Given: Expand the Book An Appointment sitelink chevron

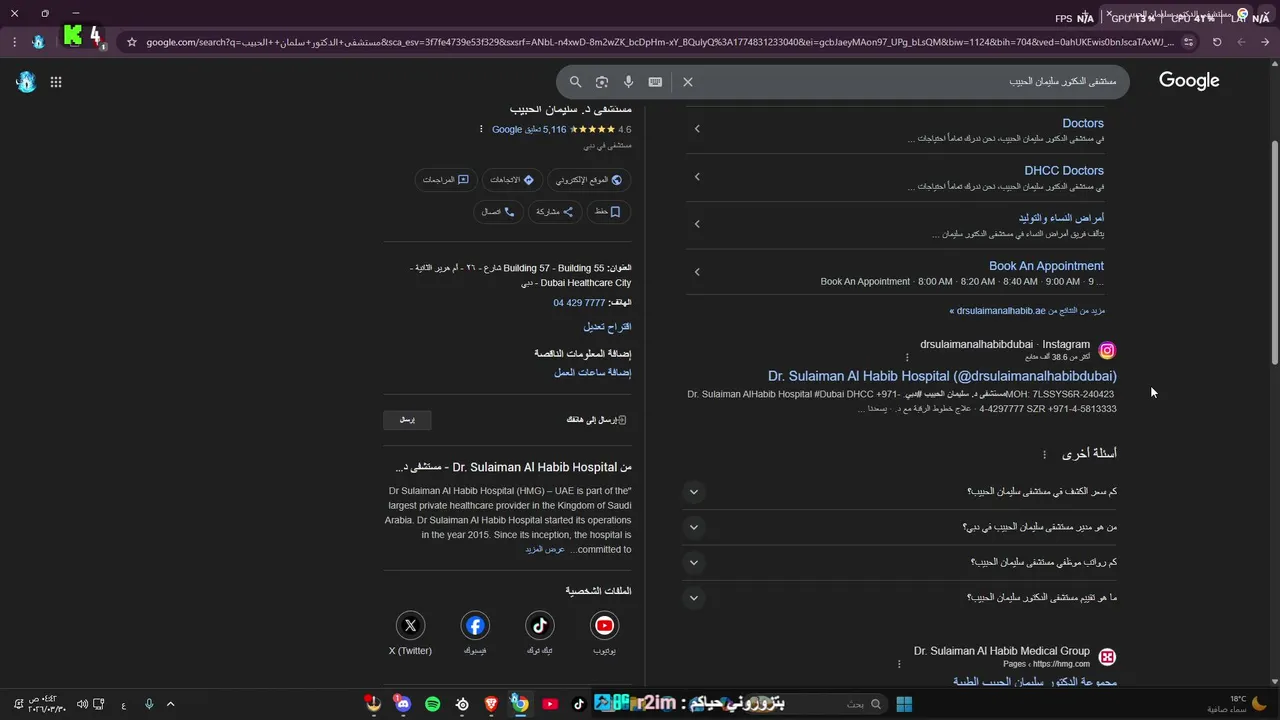Looking at the screenshot, I should click(697, 272).
